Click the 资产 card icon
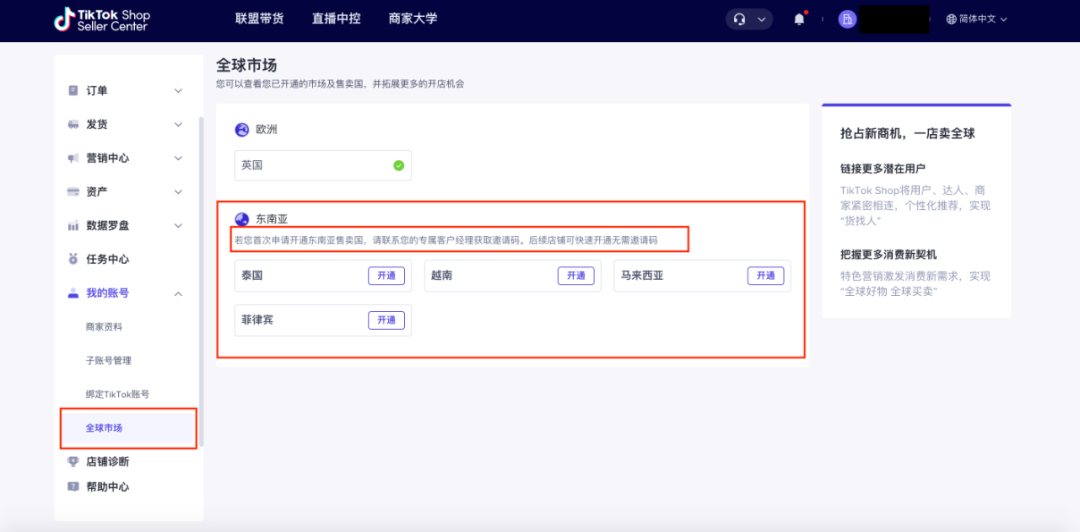This screenshot has width=1080, height=532. pyautogui.click(x=73, y=192)
